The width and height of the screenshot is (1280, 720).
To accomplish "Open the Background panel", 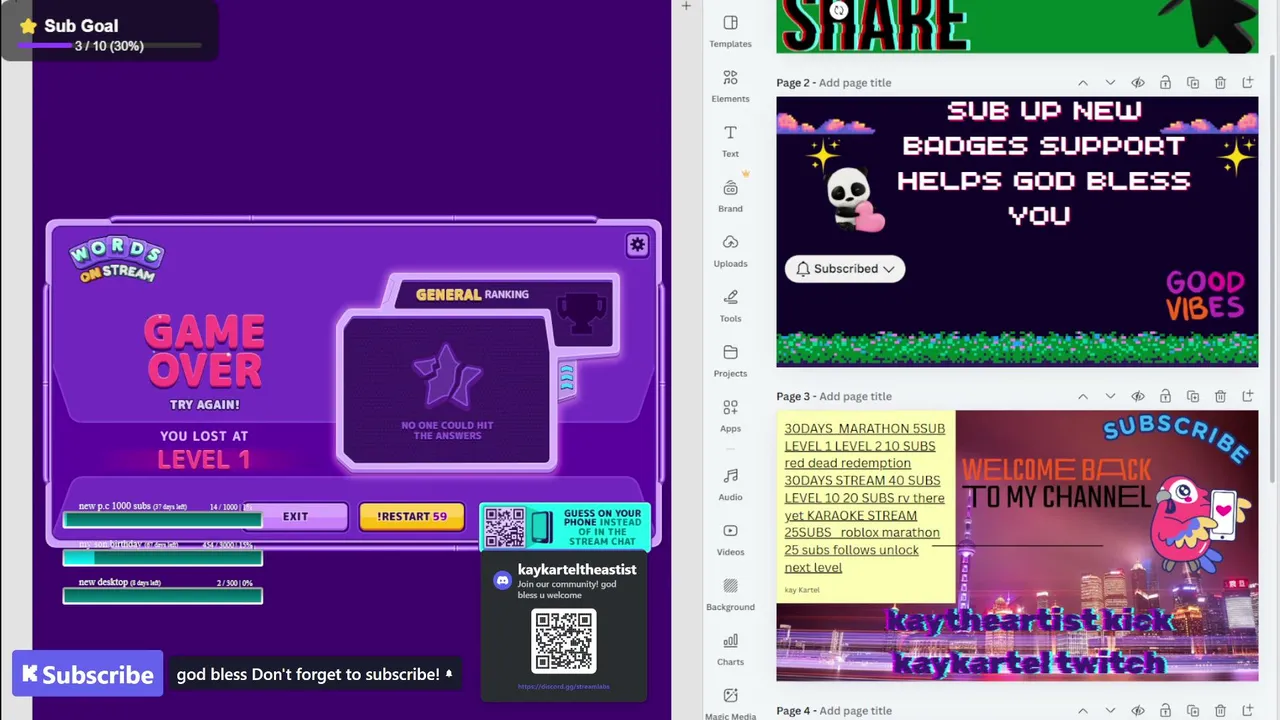I will 730,594.
